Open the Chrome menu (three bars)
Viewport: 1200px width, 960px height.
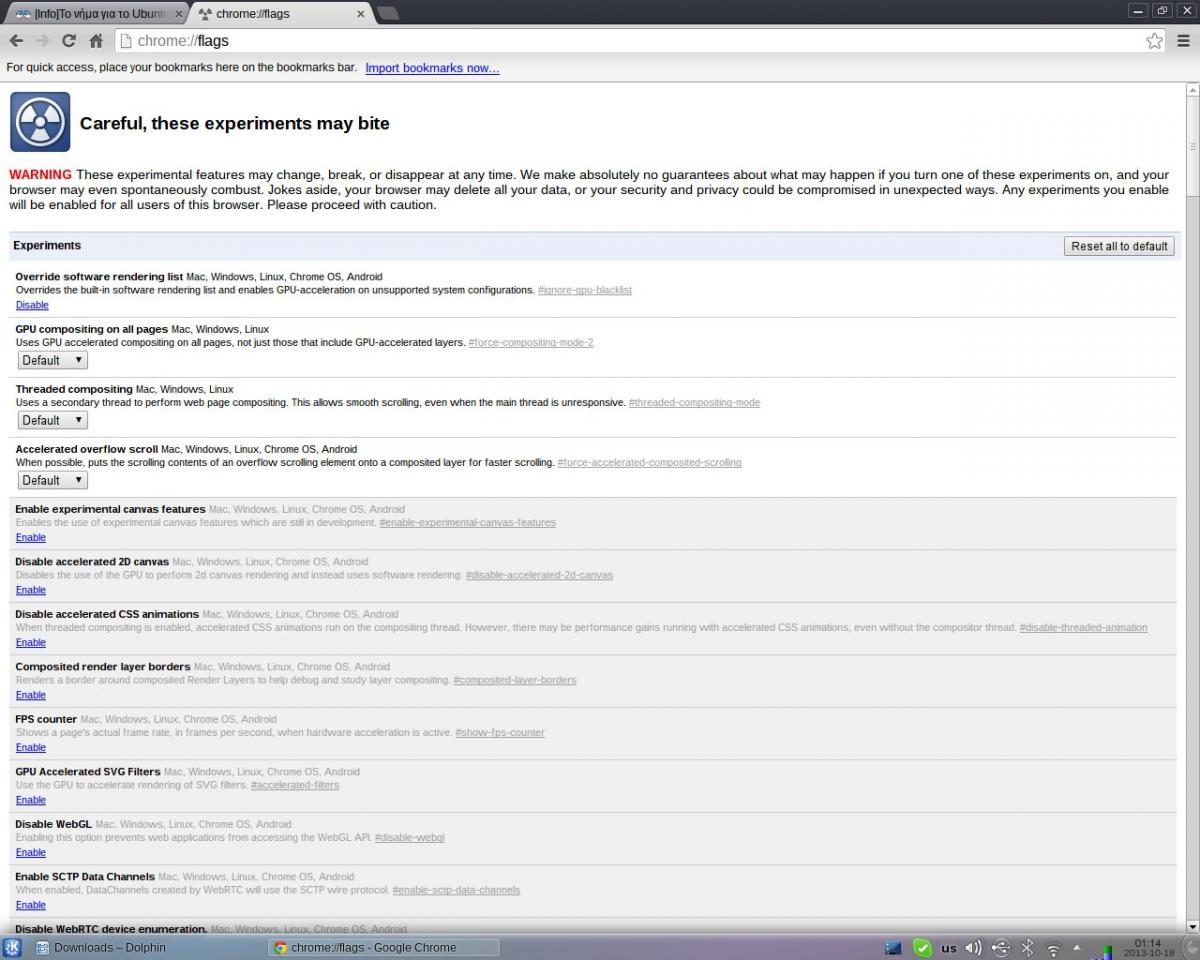click(1183, 41)
